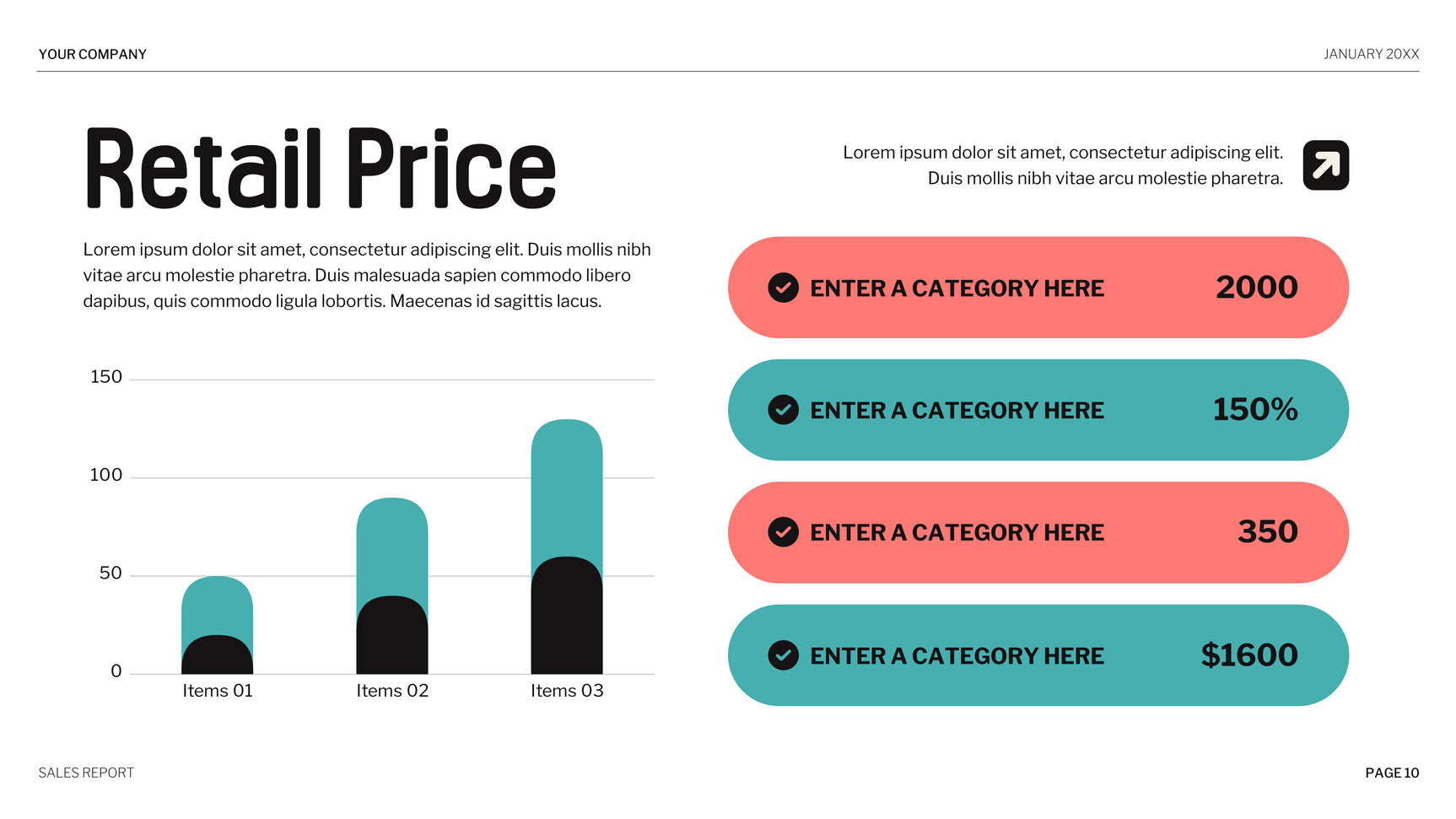This screenshot has height=819, width=1456.
Task: Click the checkmark icon in the $1600 row
Action: pyautogui.click(x=783, y=655)
